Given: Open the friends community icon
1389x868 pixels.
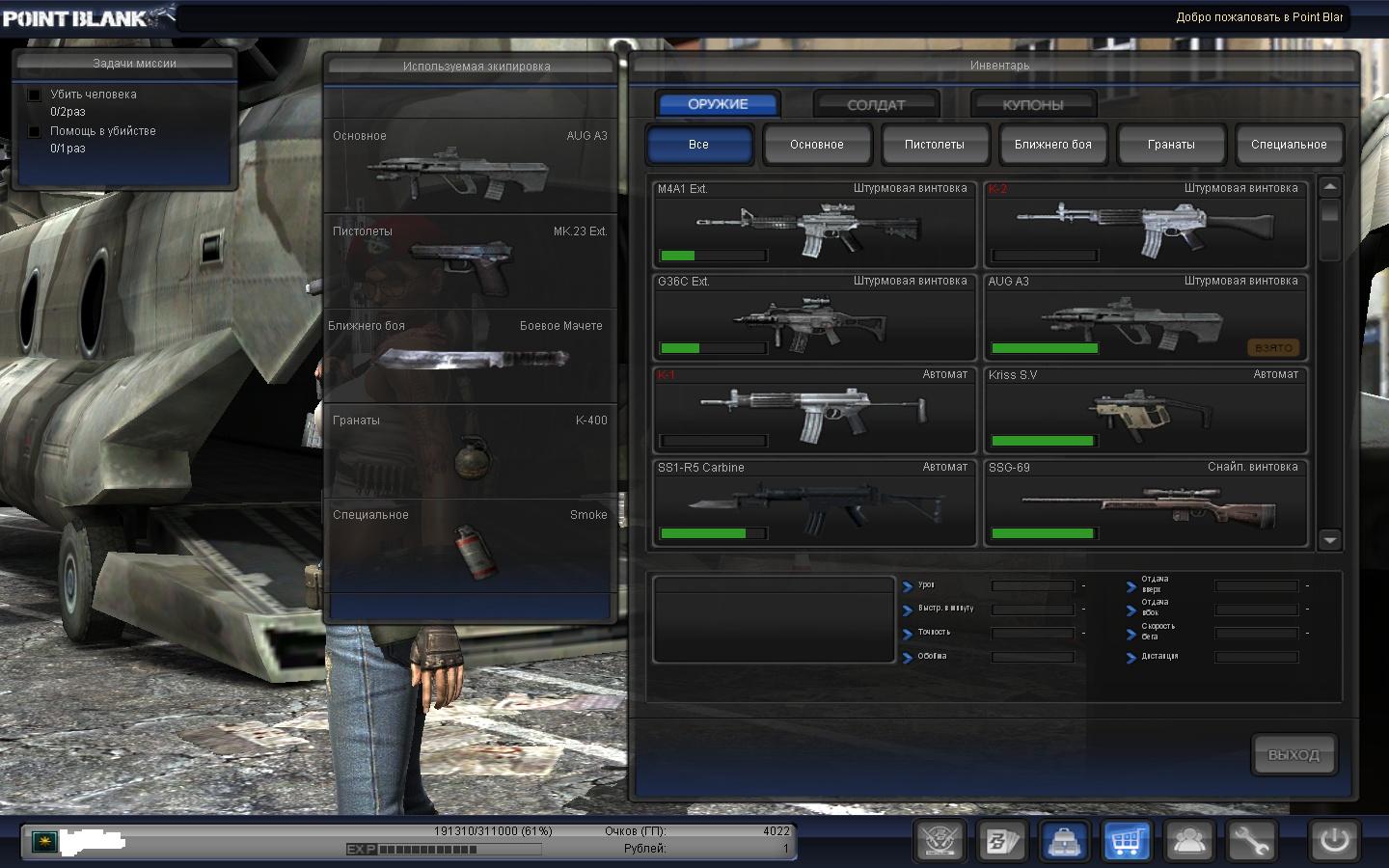Looking at the screenshot, I should click(1189, 841).
